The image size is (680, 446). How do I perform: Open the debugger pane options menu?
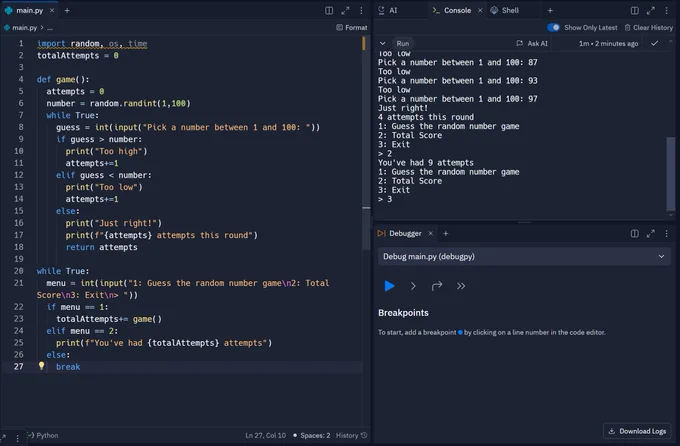tap(667, 233)
